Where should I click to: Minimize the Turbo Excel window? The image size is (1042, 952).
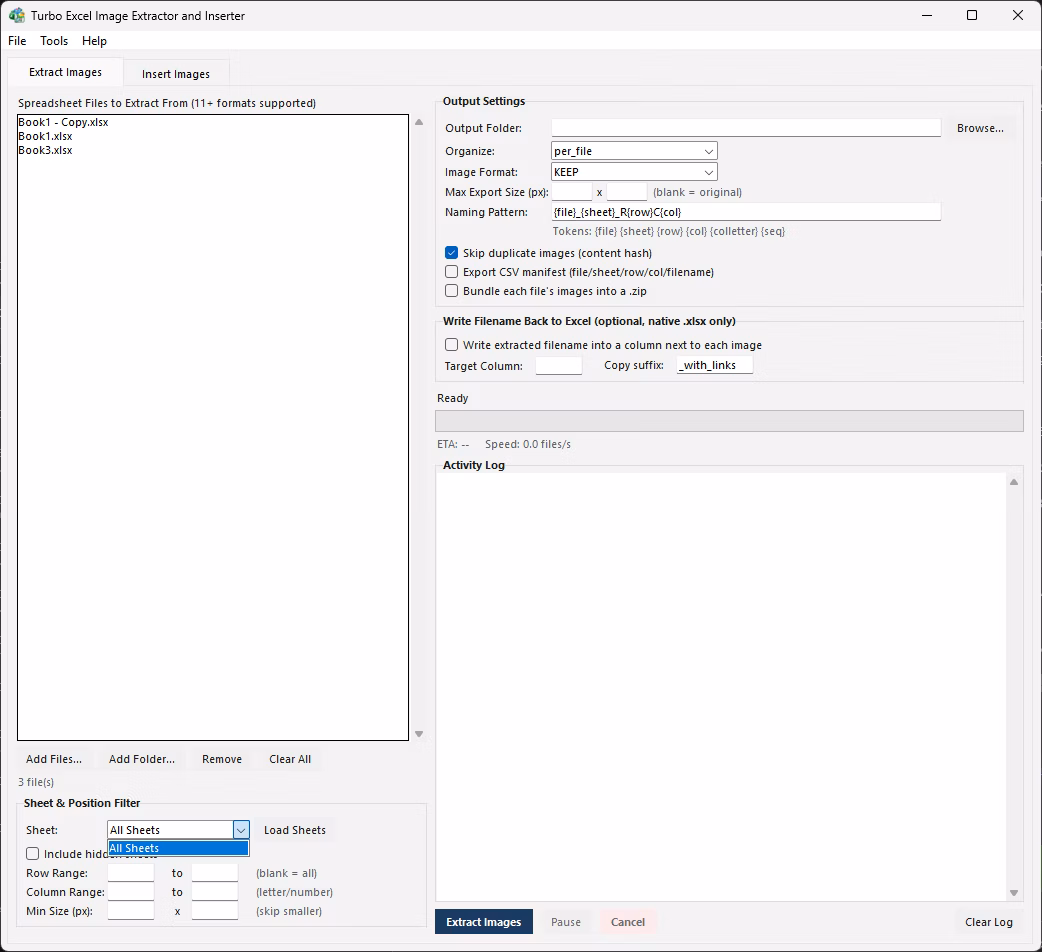(x=927, y=15)
